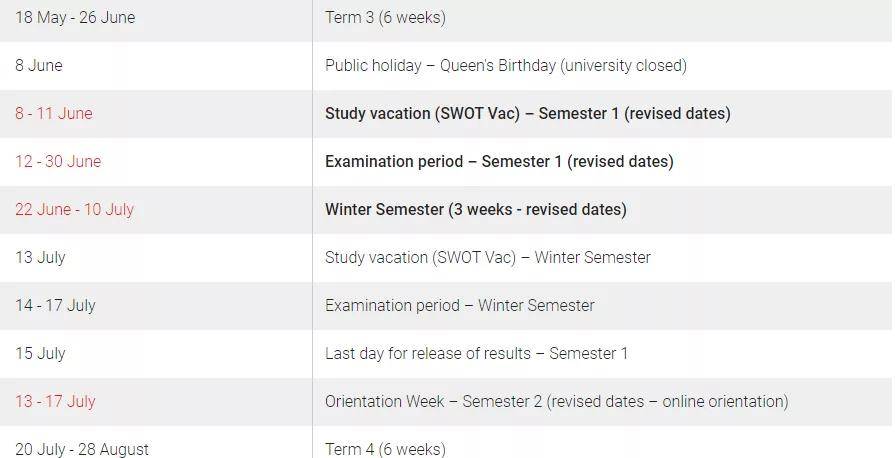Click the '20 July - 28 August' date cell
Image resolution: width=895 pixels, height=458 pixels.
82,449
